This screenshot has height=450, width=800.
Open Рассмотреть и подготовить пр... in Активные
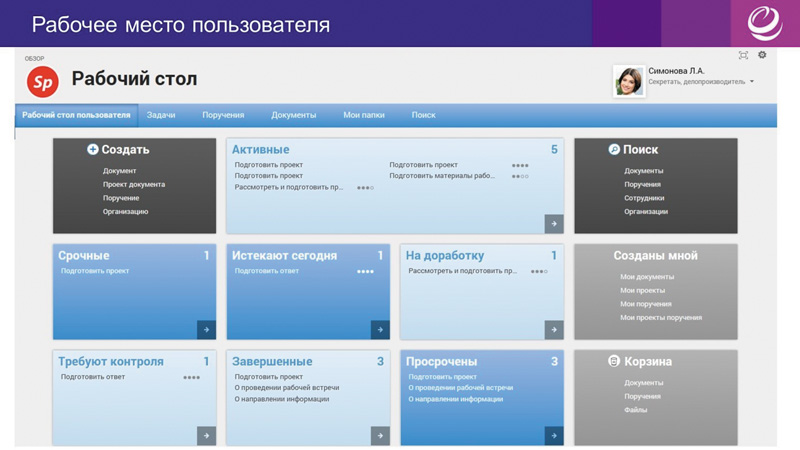pos(289,187)
